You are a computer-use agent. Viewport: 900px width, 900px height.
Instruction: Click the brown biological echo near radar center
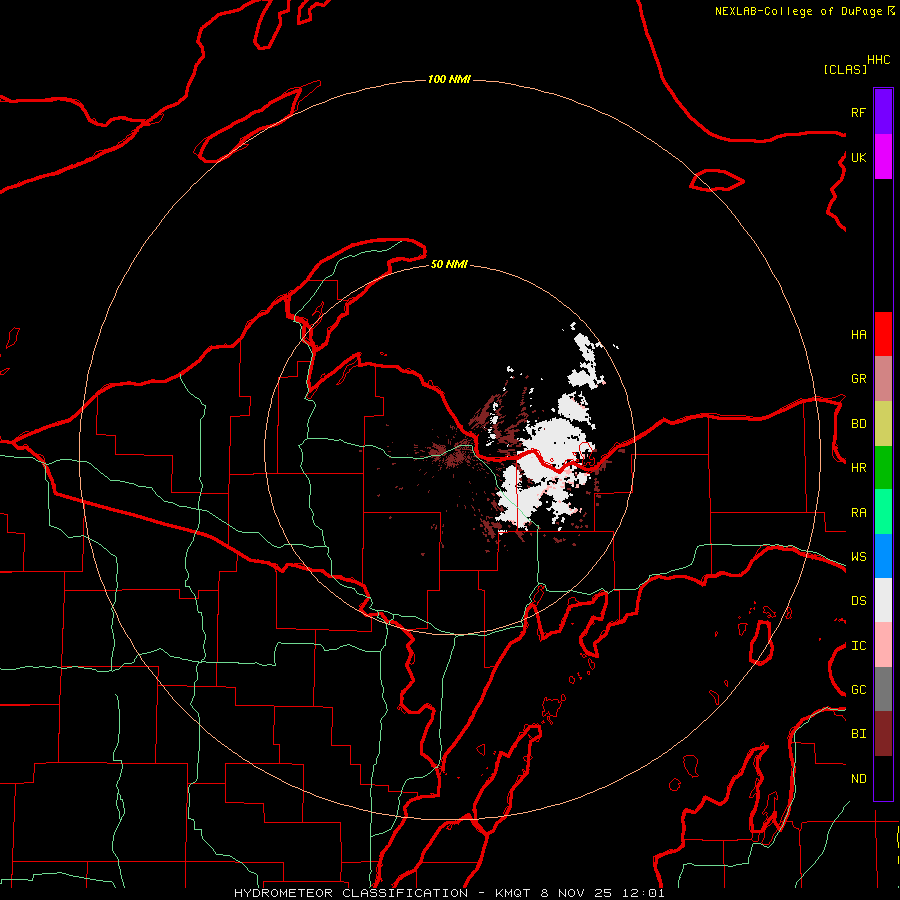(x=453, y=452)
